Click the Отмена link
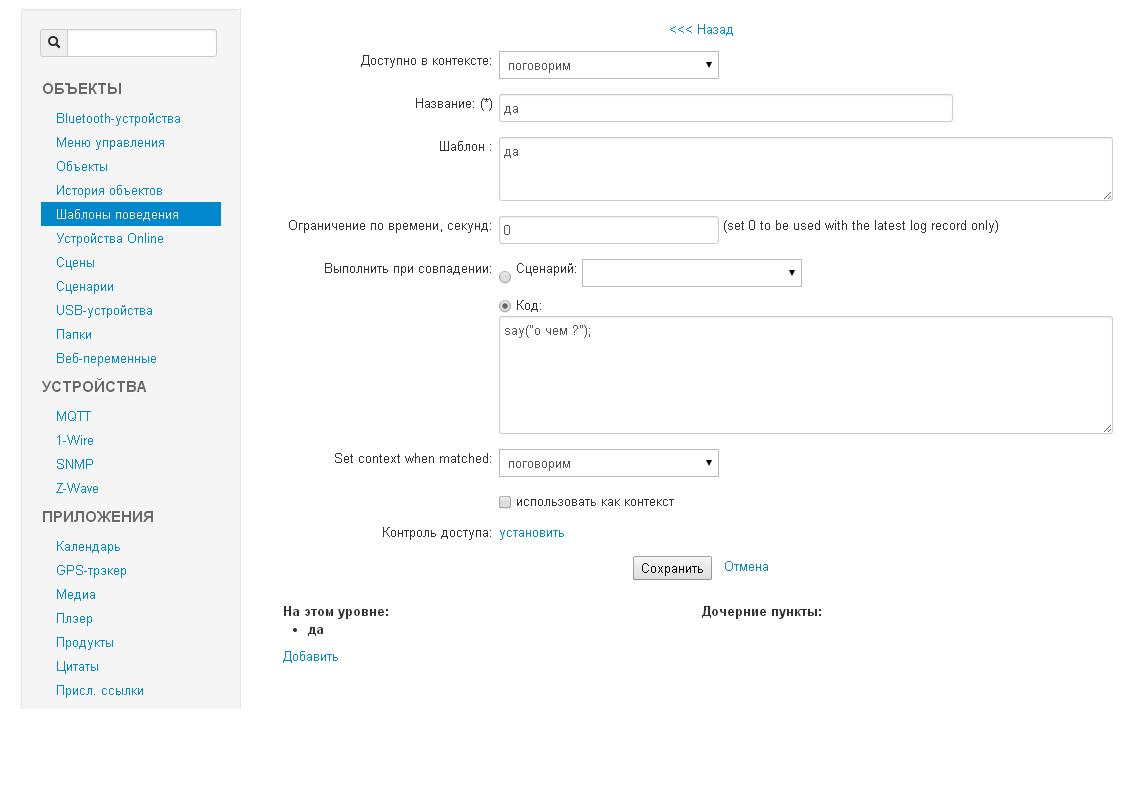Viewport: 1132px width, 802px height. tap(746, 567)
